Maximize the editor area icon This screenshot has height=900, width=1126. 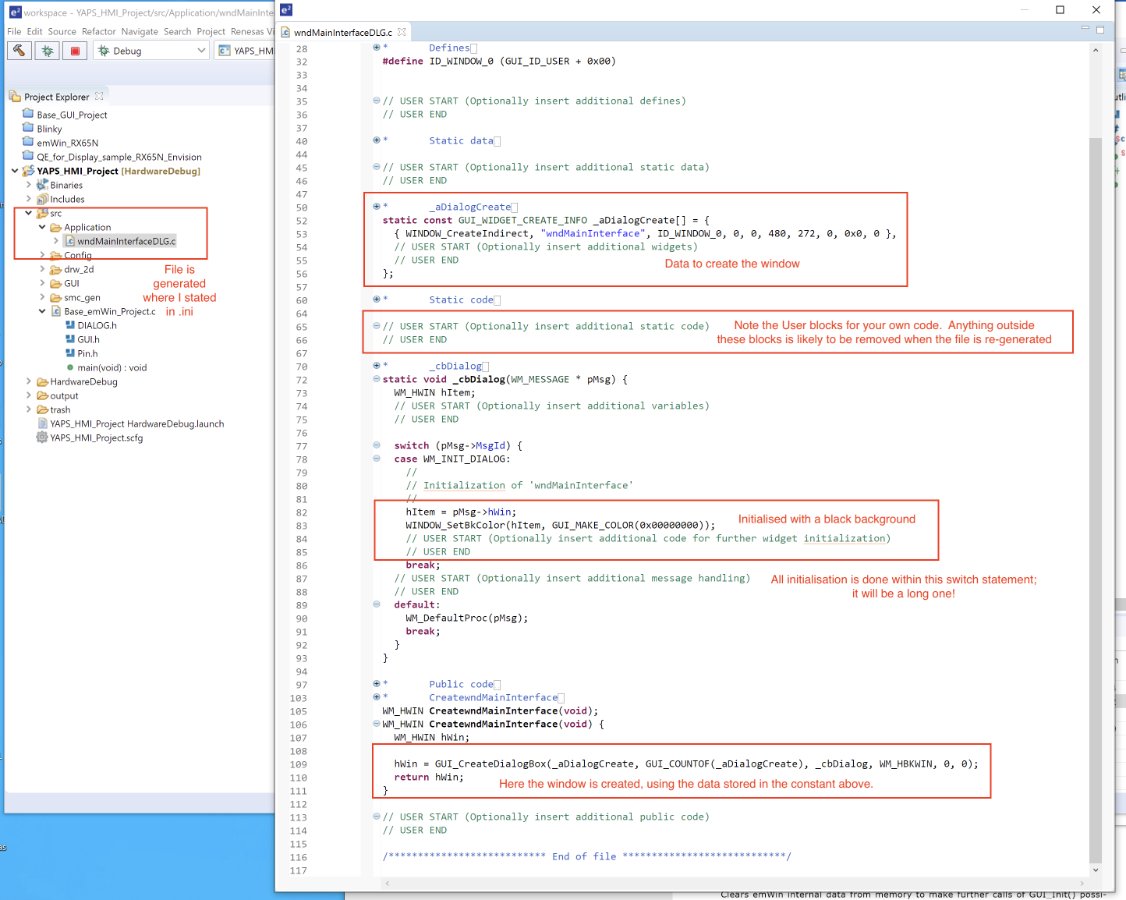(1099, 29)
